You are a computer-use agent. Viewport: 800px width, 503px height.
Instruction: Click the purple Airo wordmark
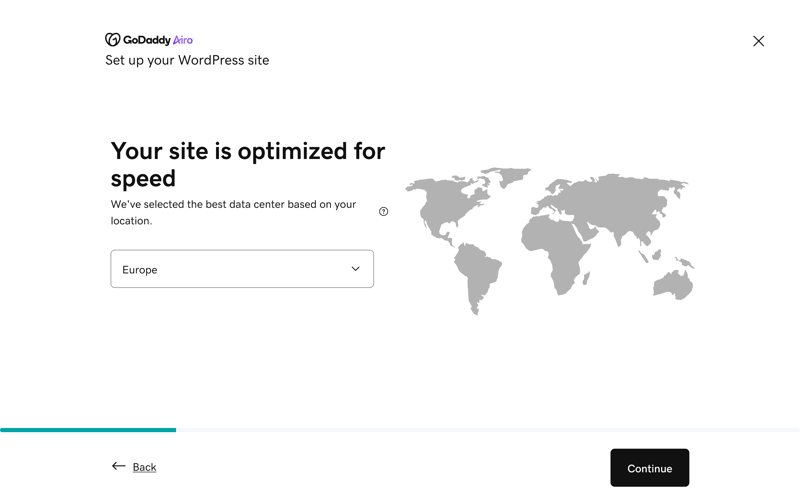[x=183, y=40]
